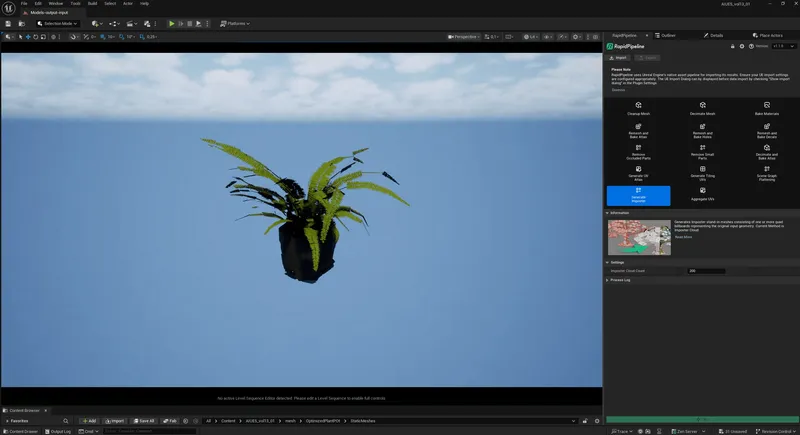
Task: Choose the Generate UV Atlas tool
Action: 638,174
